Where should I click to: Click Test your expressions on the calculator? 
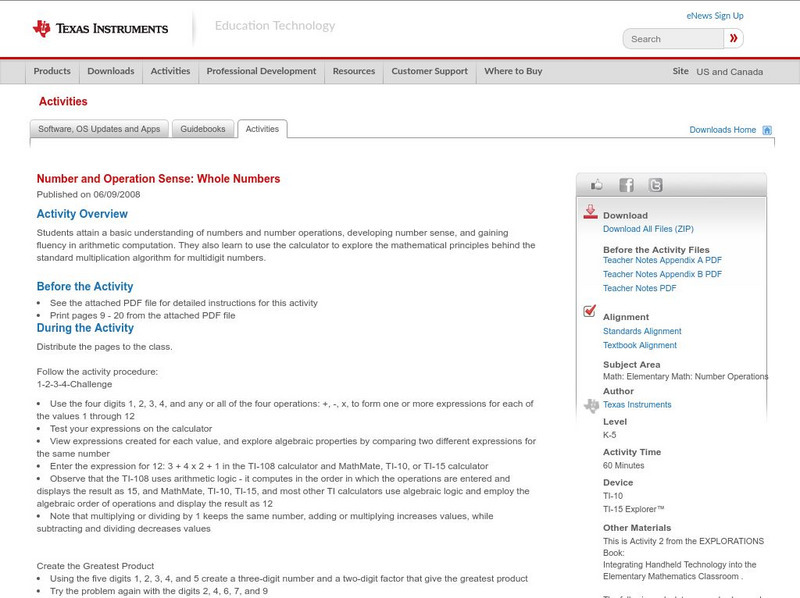coord(131,429)
